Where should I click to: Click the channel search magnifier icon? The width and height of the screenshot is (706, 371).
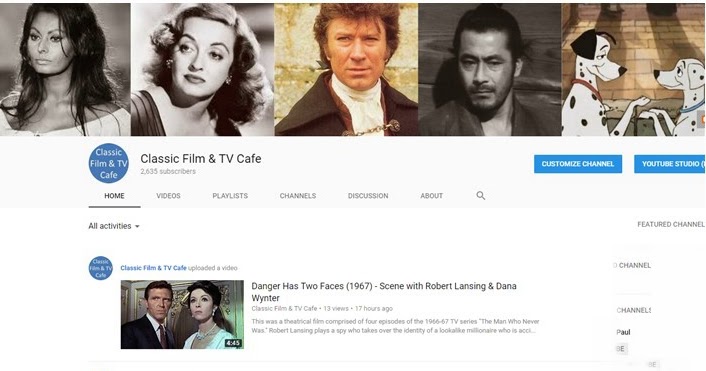point(481,195)
